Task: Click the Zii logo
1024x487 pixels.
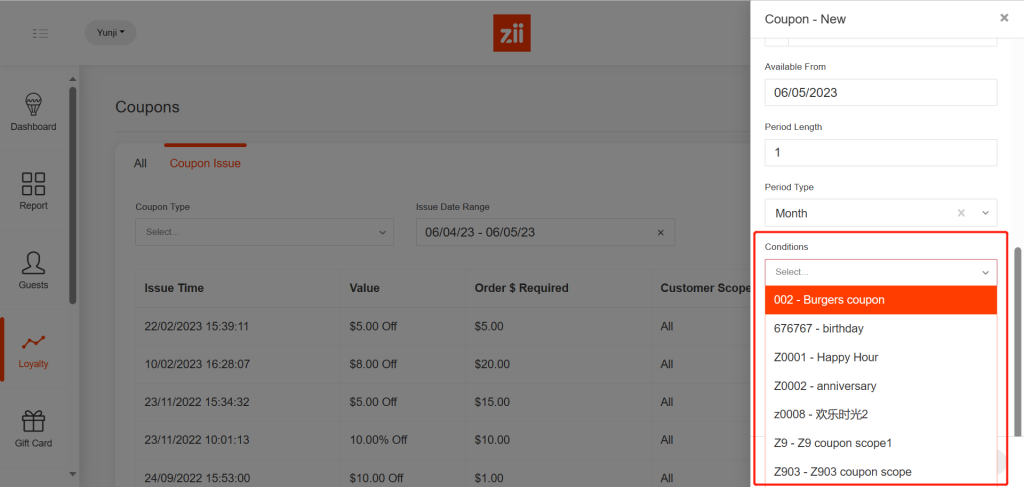Action: coord(512,33)
